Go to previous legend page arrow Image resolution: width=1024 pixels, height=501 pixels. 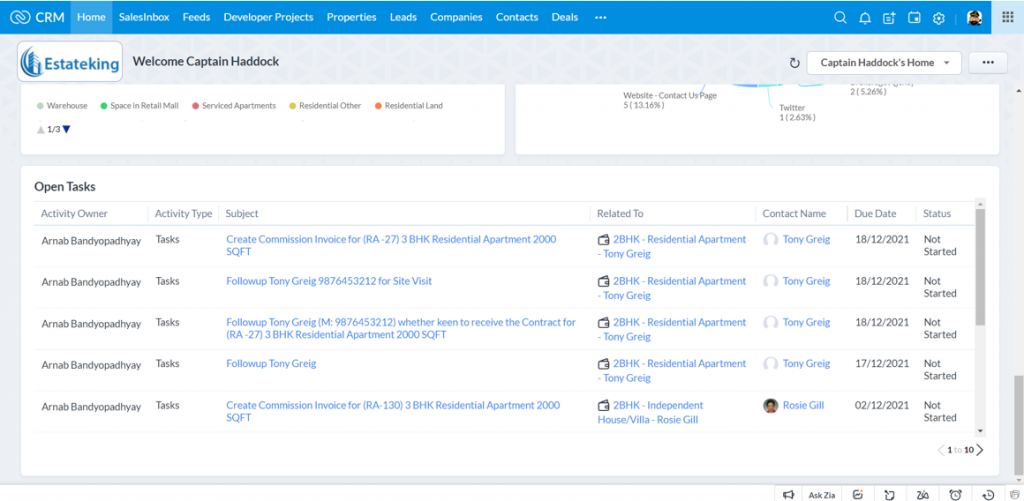click(40, 129)
